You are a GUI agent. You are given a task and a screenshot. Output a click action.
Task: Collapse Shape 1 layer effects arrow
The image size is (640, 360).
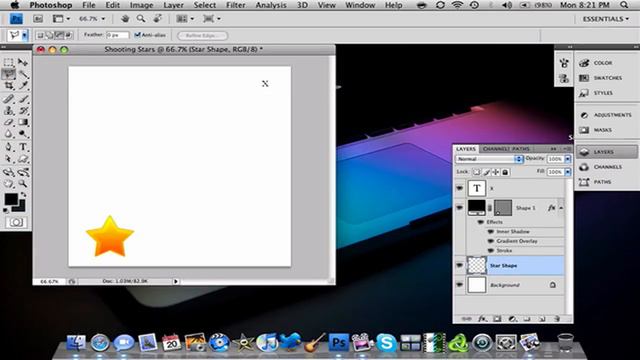[561, 208]
